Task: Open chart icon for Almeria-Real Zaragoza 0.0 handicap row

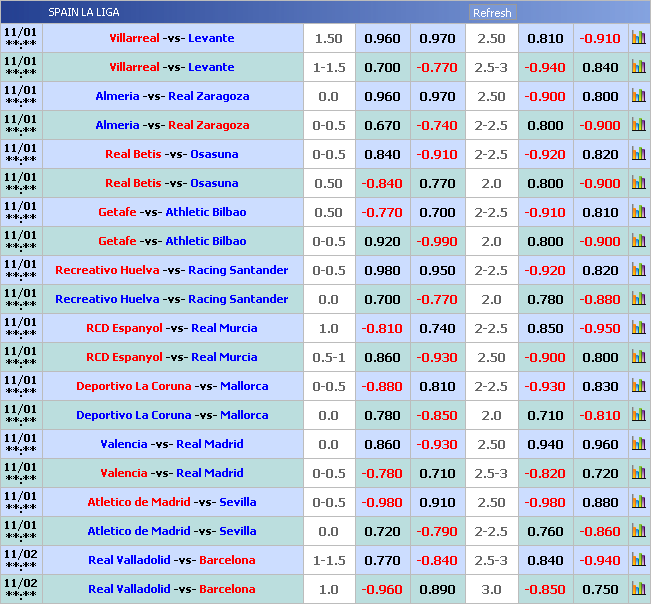Action: pyautogui.click(x=638, y=96)
